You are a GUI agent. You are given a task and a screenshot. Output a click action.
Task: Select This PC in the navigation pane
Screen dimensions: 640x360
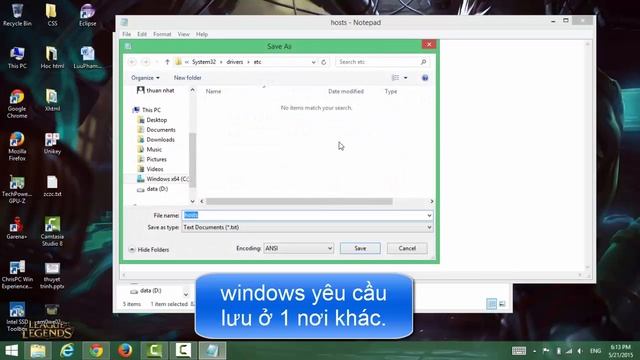(147, 110)
